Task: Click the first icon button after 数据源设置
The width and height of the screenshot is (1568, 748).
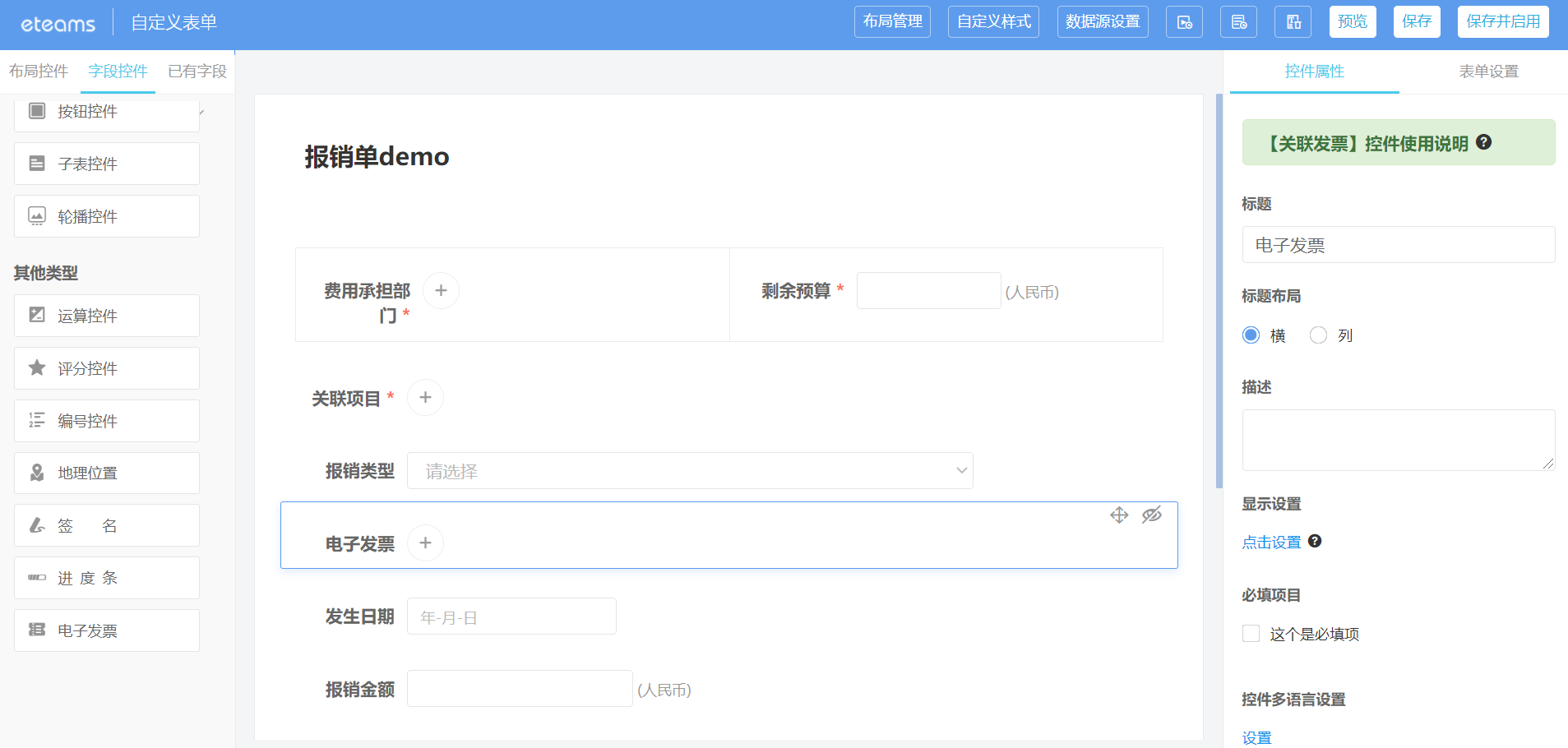Action: 1184,22
